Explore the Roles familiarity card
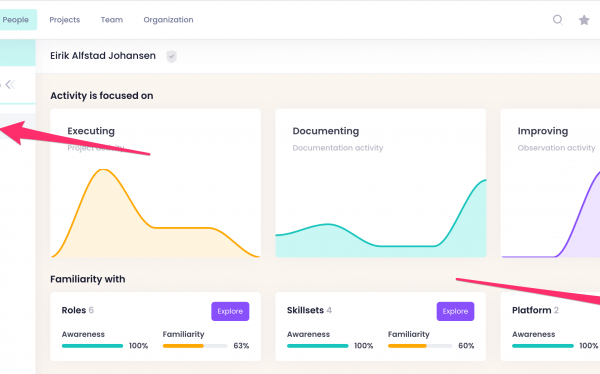The image size is (600, 374). [230, 311]
